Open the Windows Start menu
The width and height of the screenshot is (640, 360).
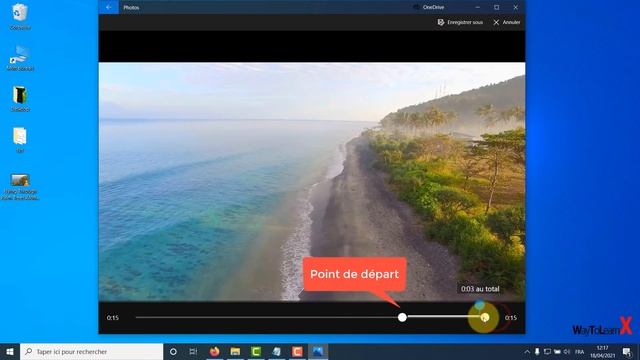coord(10,351)
